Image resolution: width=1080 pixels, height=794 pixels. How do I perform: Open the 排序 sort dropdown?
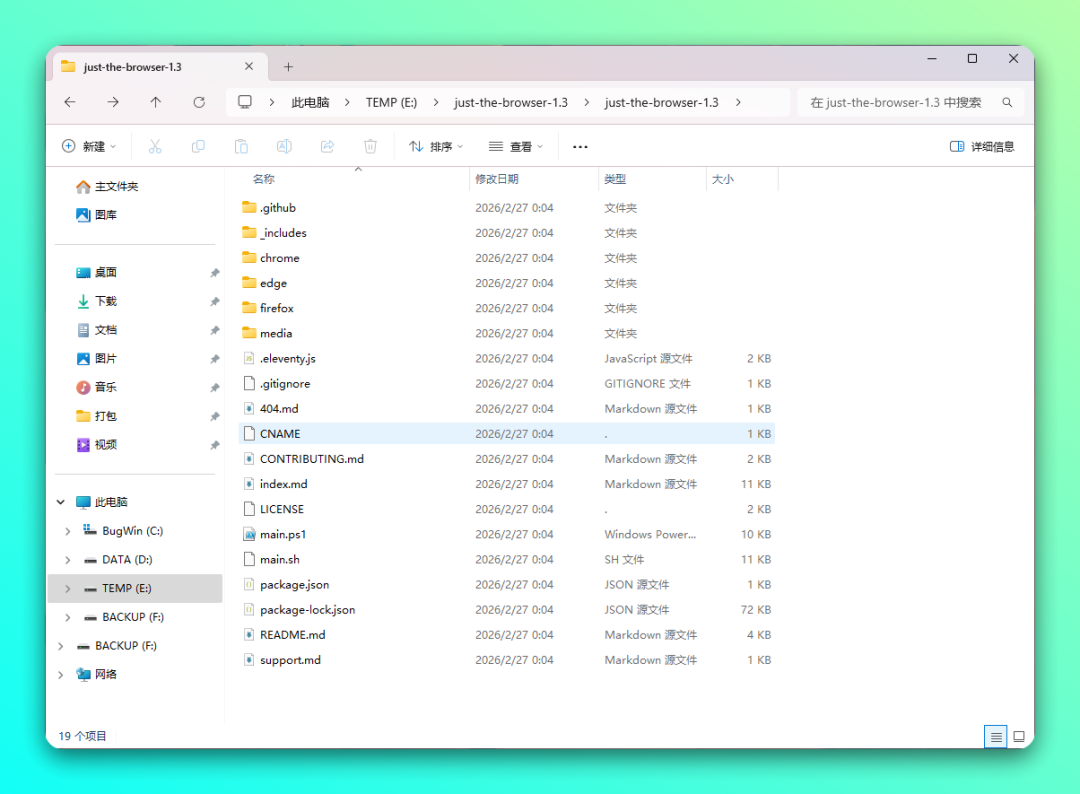click(435, 146)
